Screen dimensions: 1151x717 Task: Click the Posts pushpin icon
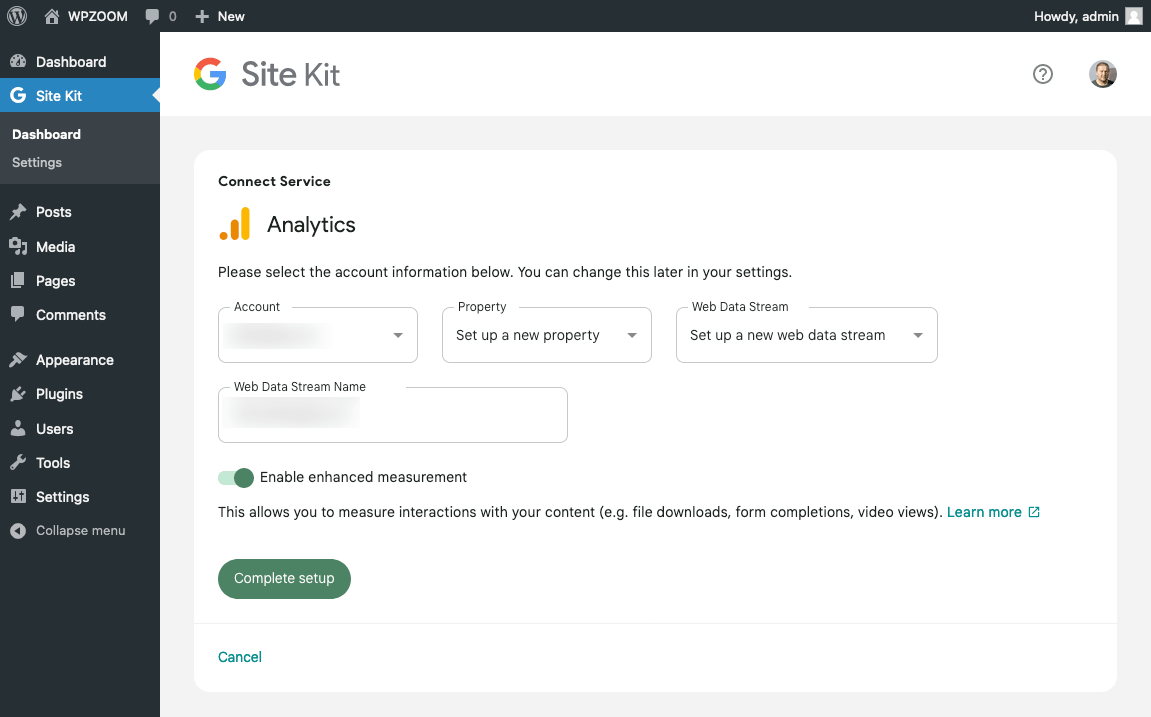click(18, 212)
